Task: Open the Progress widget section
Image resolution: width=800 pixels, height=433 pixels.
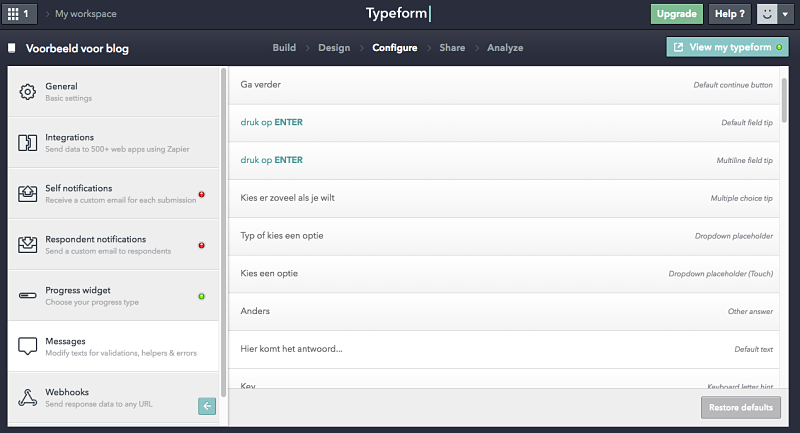Action: click(x=113, y=296)
